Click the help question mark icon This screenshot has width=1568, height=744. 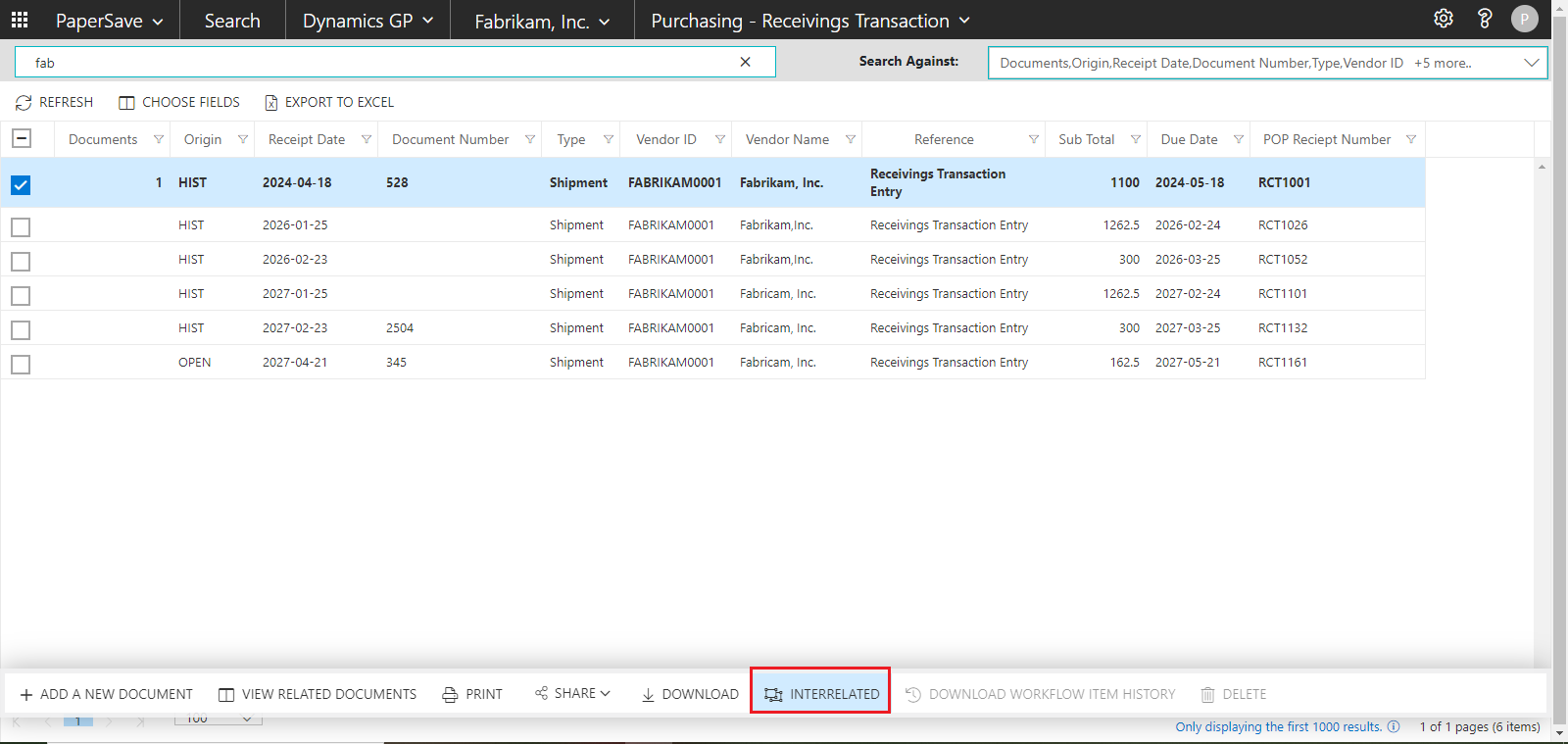pyautogui.click(x=1484, y=19)
